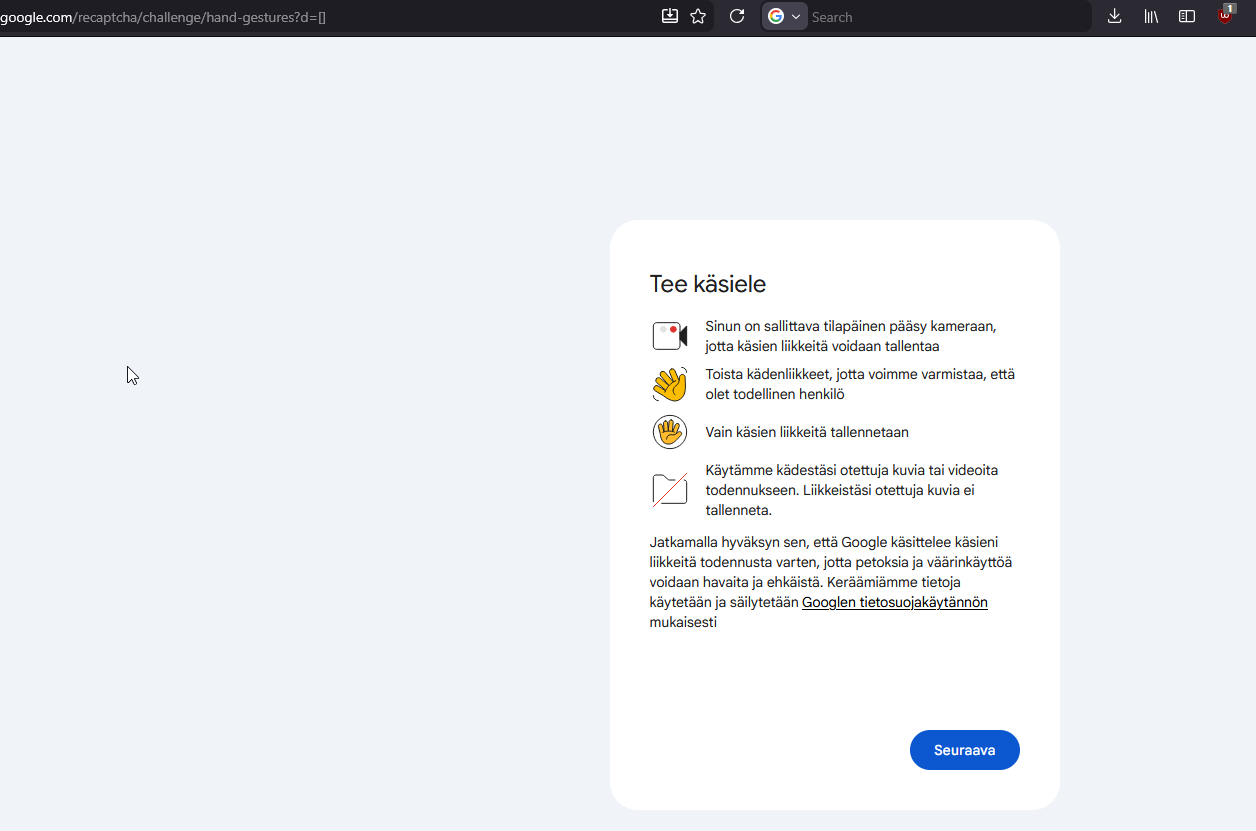Click the waving hand icon
The width and height of the screenshot is (1256, 831).
tap(670, 384)
